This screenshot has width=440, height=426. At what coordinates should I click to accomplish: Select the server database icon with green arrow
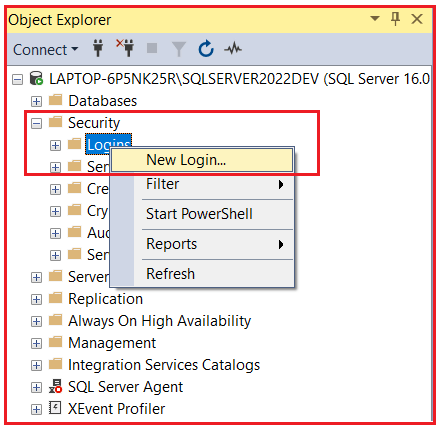[36, 78]
